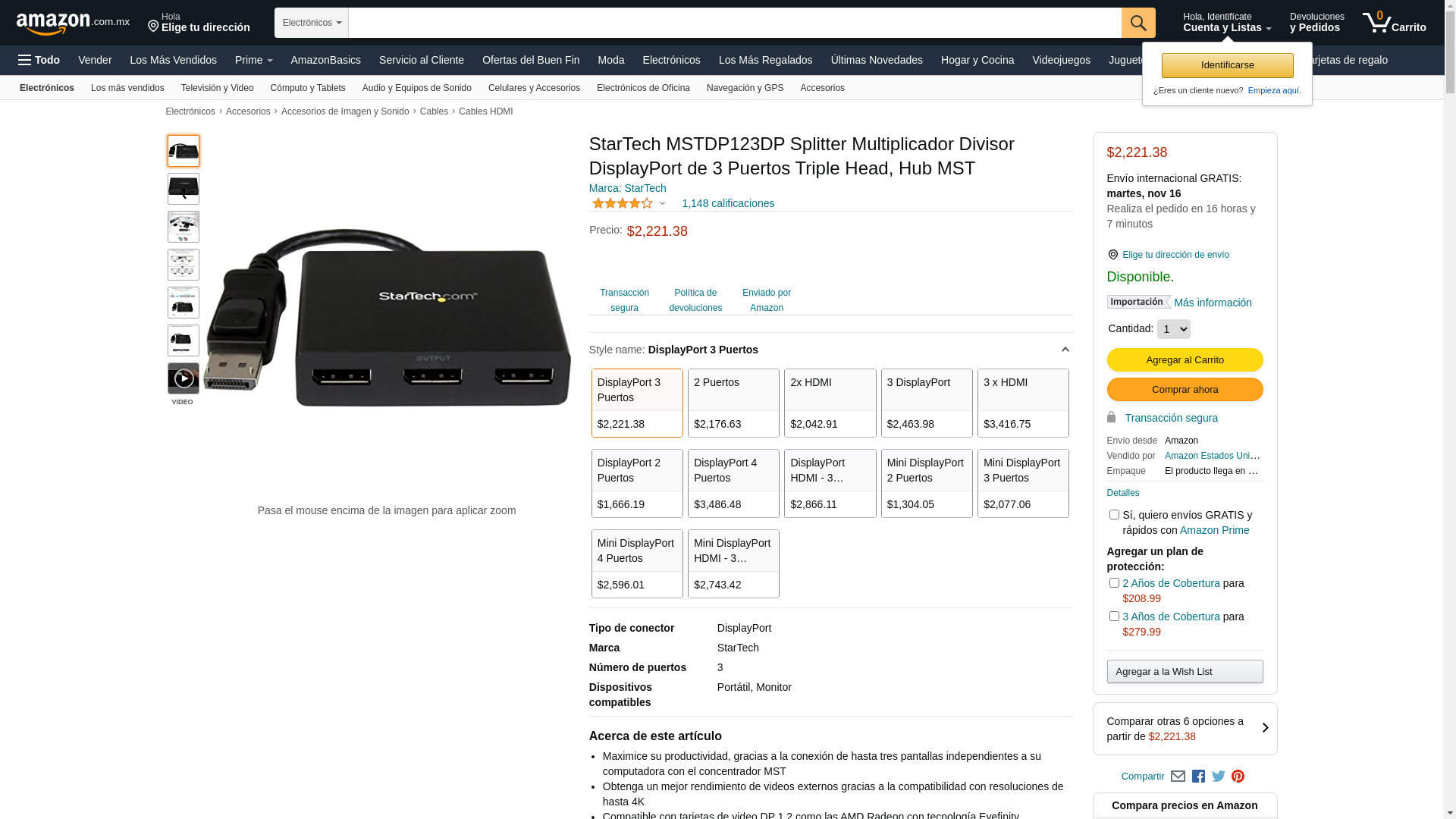Share product on Twitter icon
Image resolution: width=1456 pixels, height=819 pixels.
(1218, 776)
